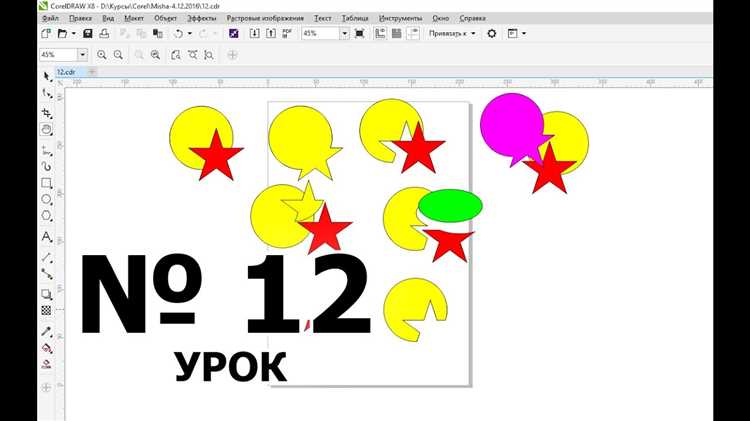Open the Эффекты menu

201,18
